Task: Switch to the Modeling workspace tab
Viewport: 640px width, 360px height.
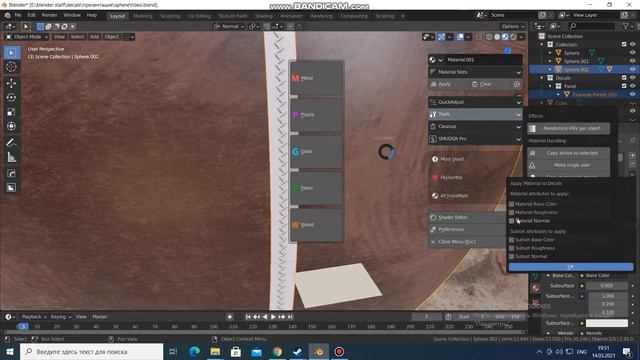Action: point(142,16)
